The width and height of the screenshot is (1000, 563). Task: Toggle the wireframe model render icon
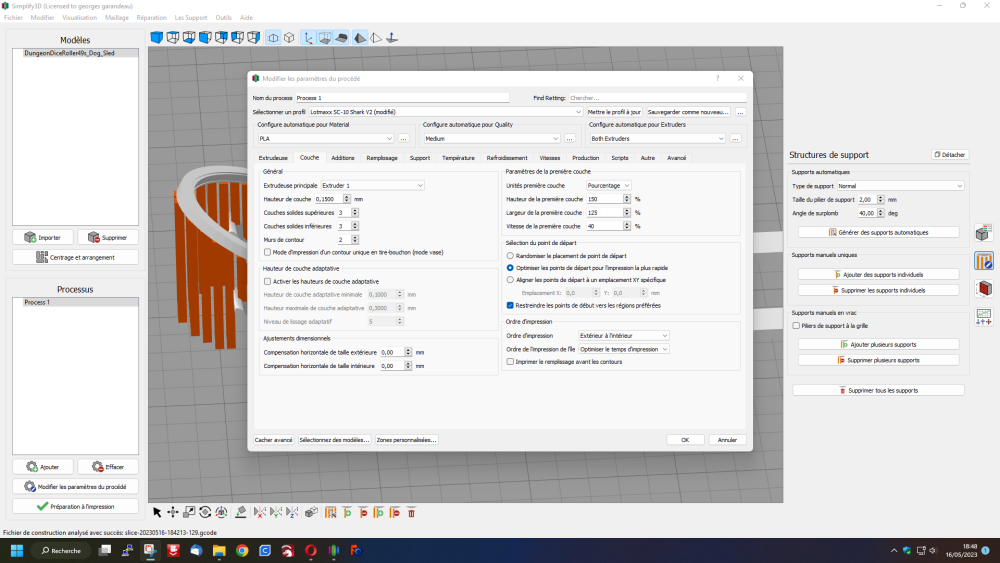coord(376,38)
